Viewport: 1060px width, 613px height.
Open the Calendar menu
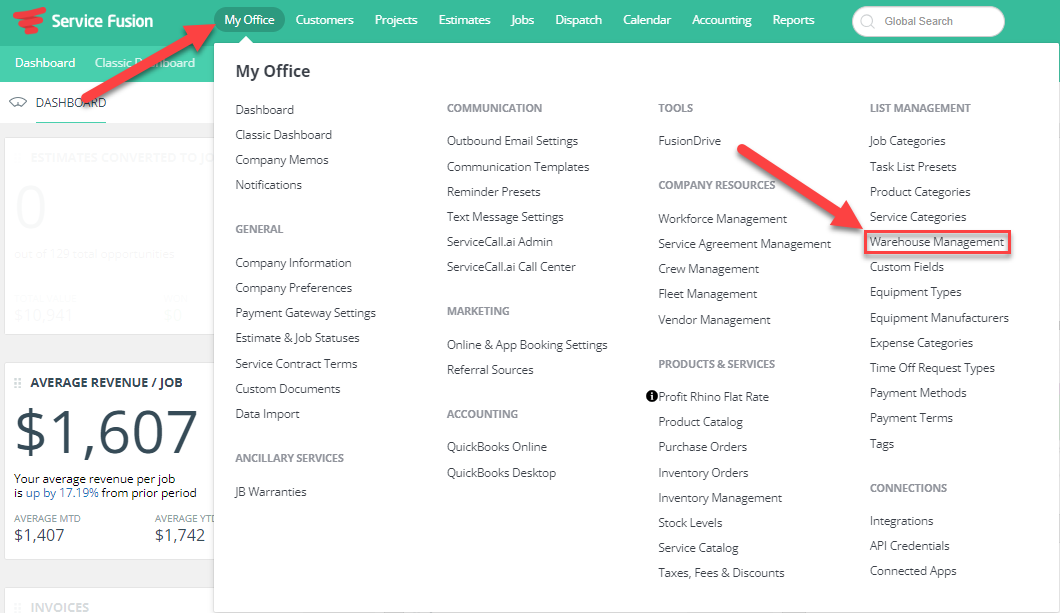647,20
